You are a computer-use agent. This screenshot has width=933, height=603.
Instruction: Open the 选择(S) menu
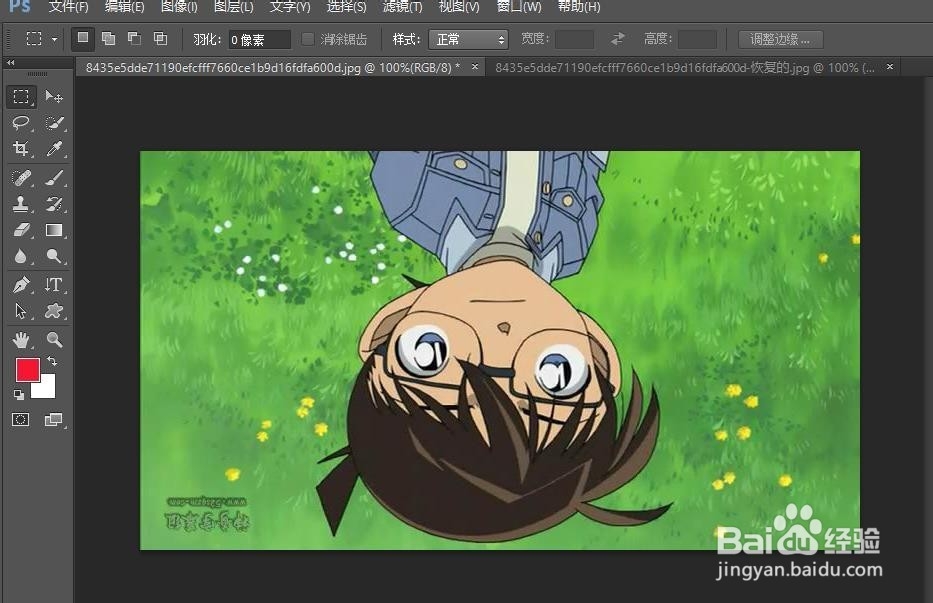(x=346, y=7)
